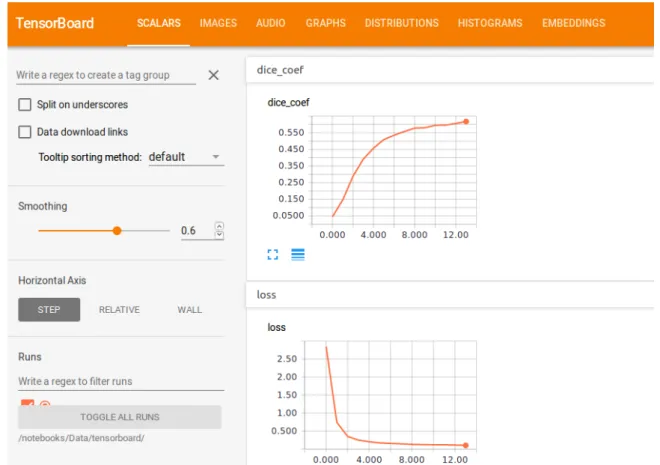Collapse the loss category header
The image size is (660, 465).
pos(450,295)
